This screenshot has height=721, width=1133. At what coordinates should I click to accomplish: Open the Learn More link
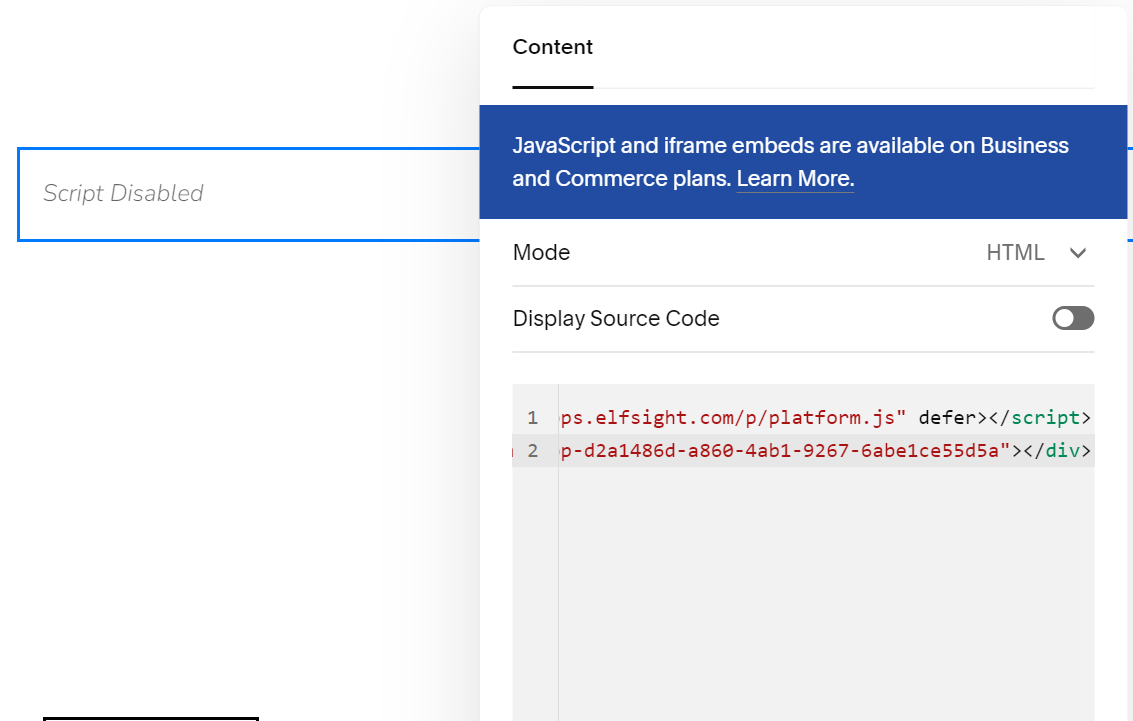pyautogui.click(x=794, y=178)
